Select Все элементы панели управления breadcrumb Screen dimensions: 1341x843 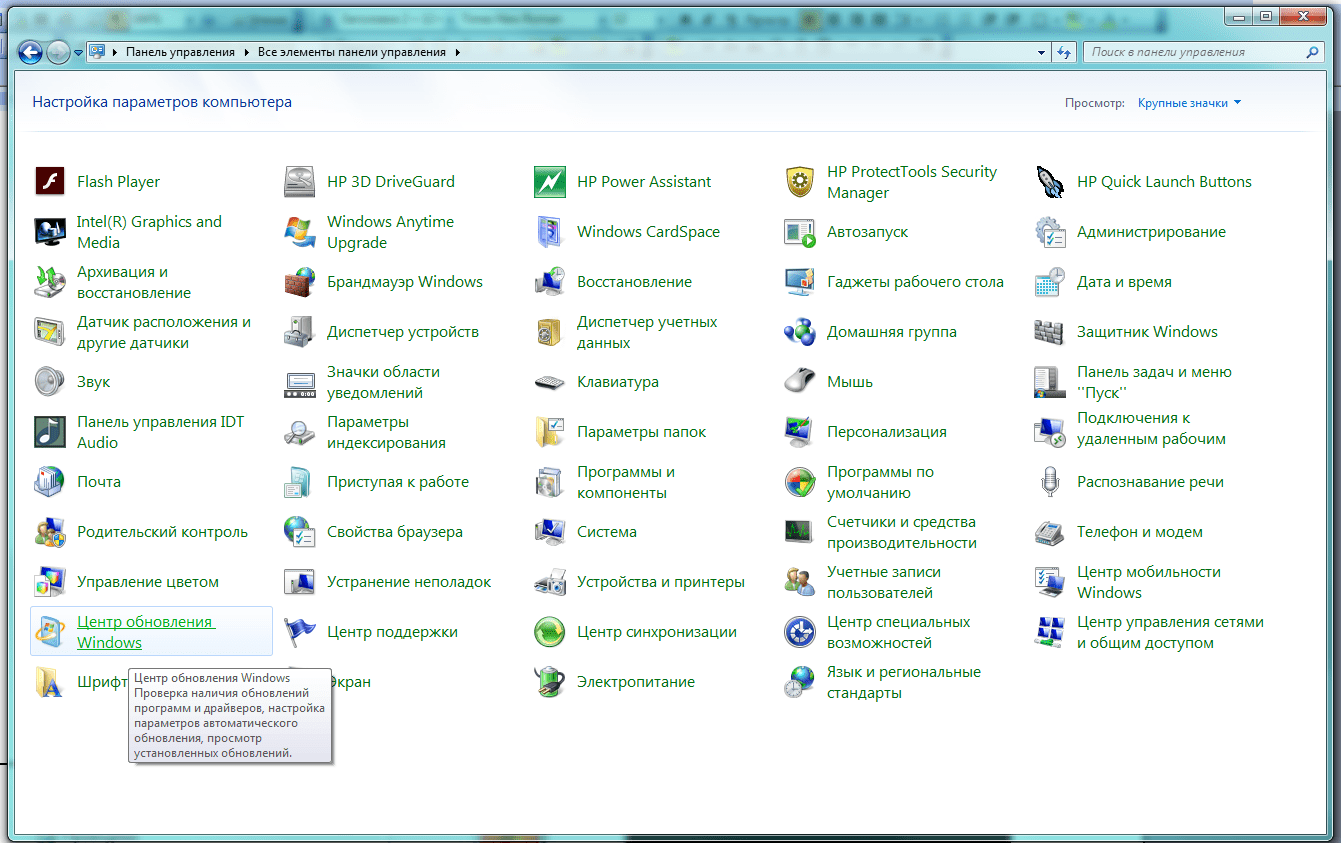pyautogui.click(x=354, y=52)
